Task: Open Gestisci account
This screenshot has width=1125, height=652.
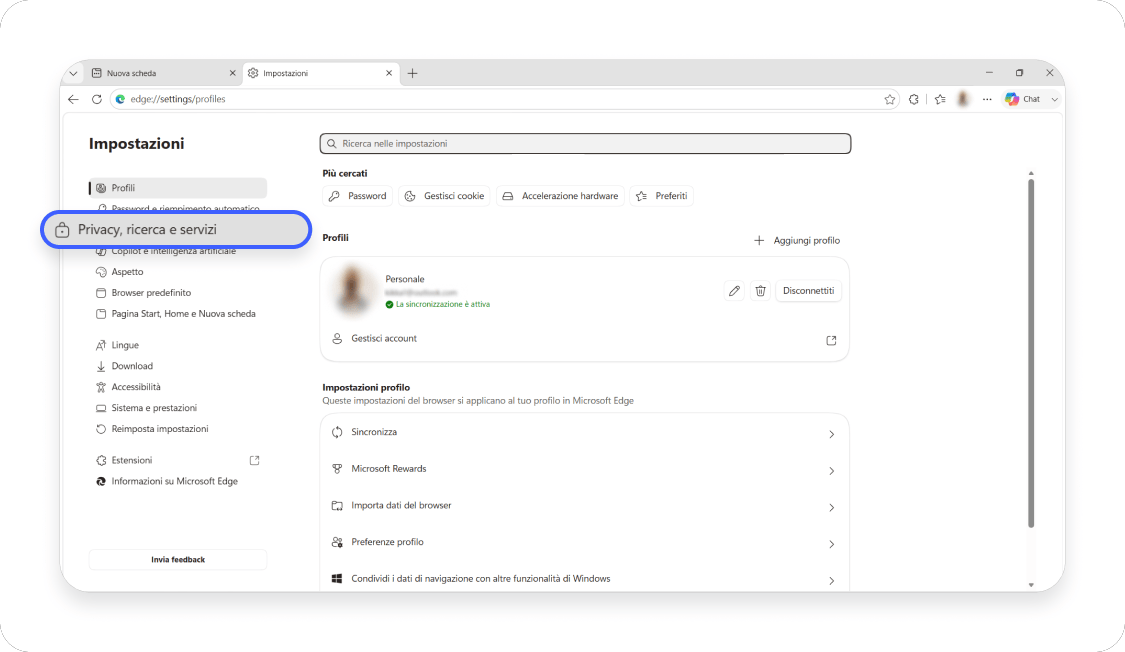Action: (x=585, y=339)
